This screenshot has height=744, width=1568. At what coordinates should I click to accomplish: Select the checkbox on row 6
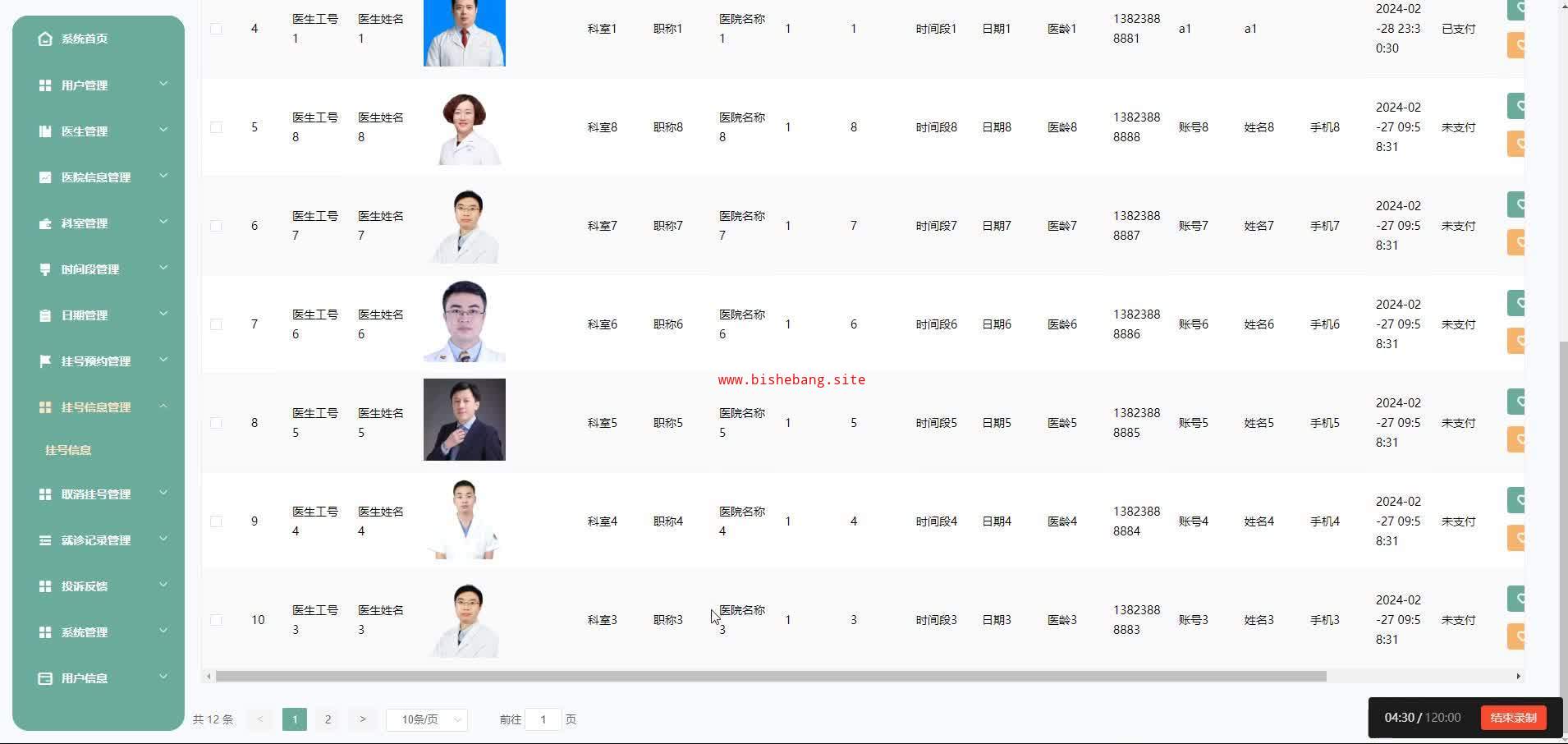(x=216, y=226)
